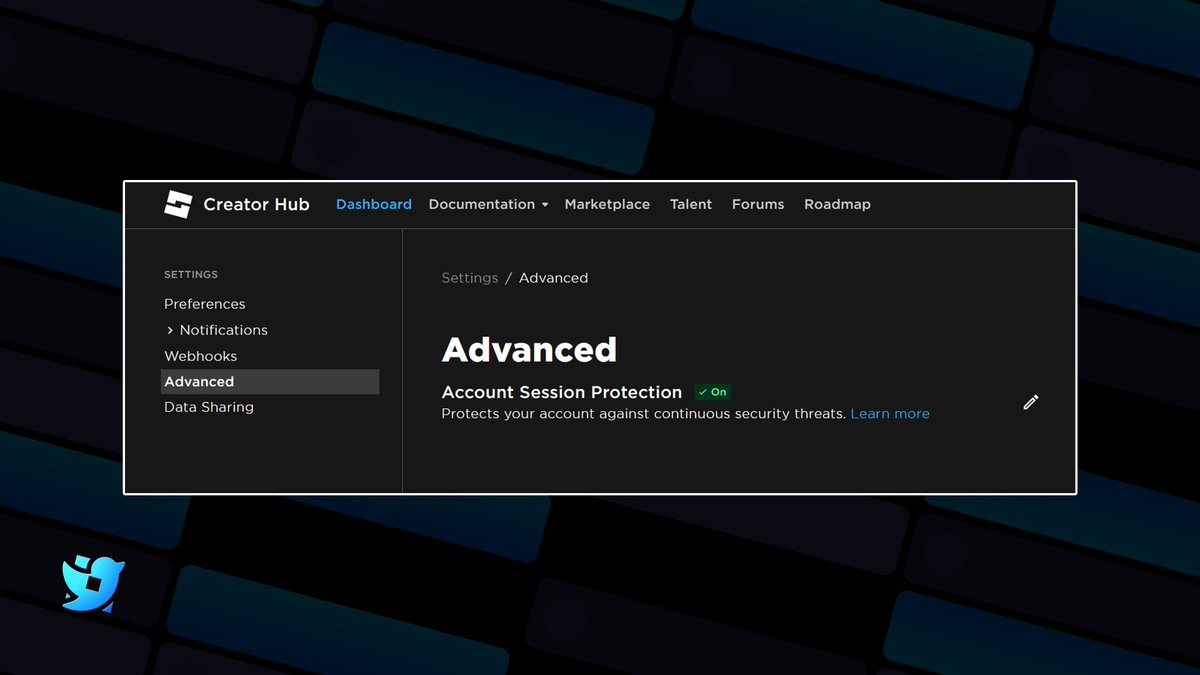Visit the Forums link in navigation
This screenshot has width=1200, height=675.
click(x=758, y=204)
